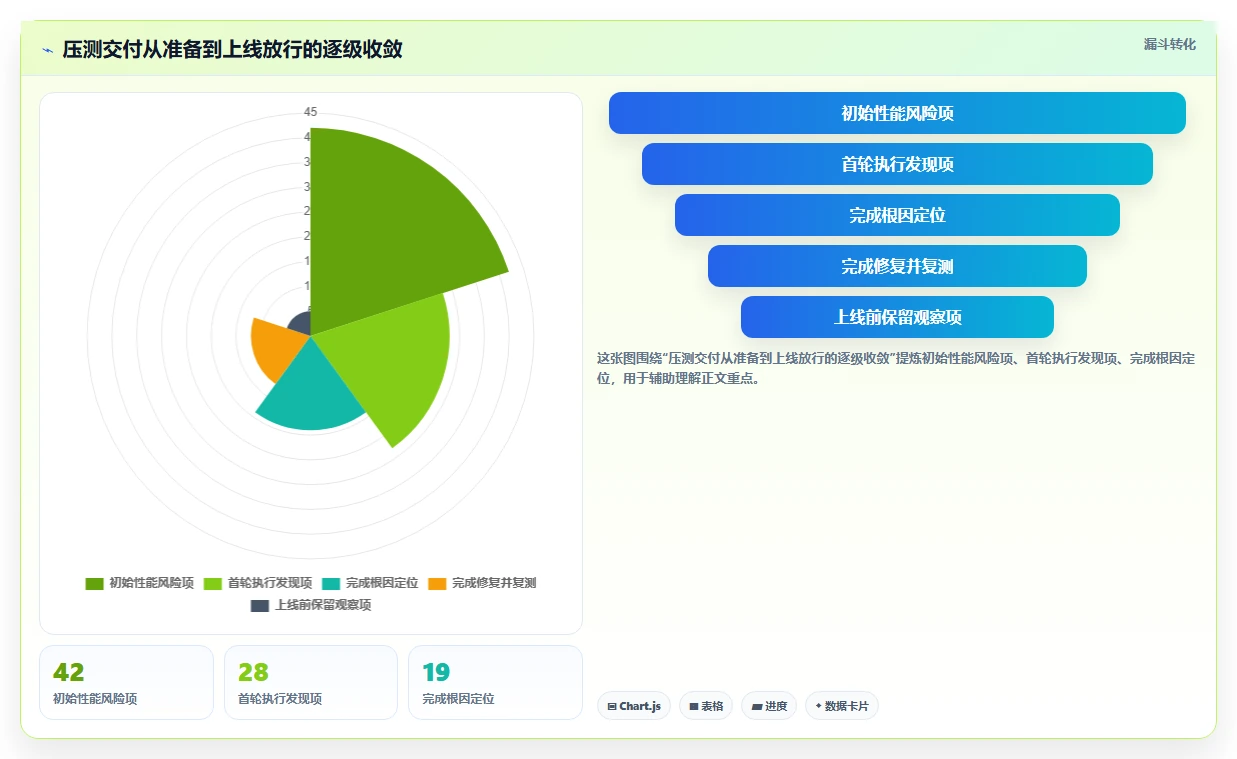Select the 首轮执行发现项 funnel bar
Viewport: 1237px width, 759px height.
(x=897, y=164)
